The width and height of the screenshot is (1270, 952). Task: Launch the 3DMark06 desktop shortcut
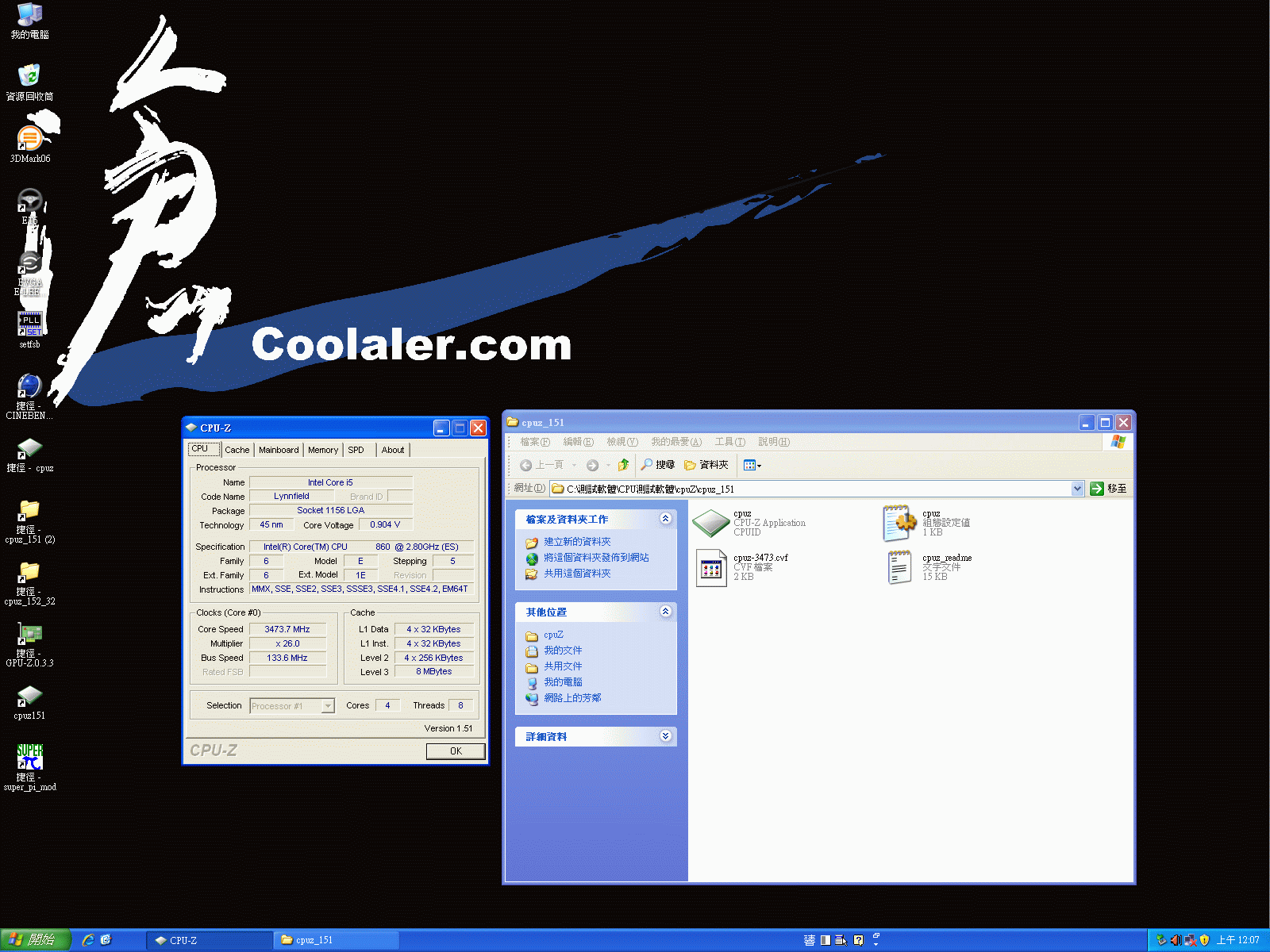pyautogui.click(x=29, y=144)
